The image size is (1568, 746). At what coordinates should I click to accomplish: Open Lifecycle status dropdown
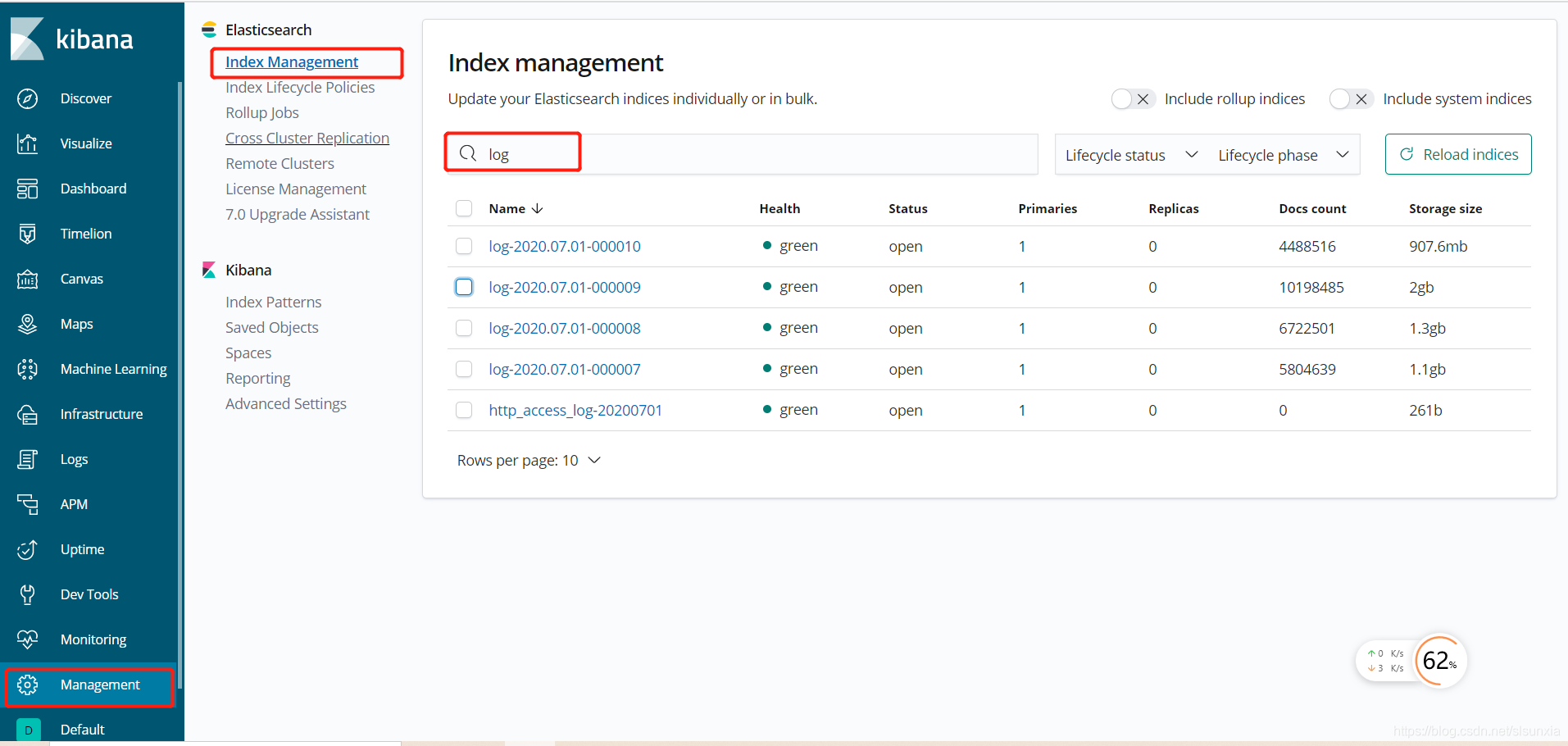click(1131, 155)
